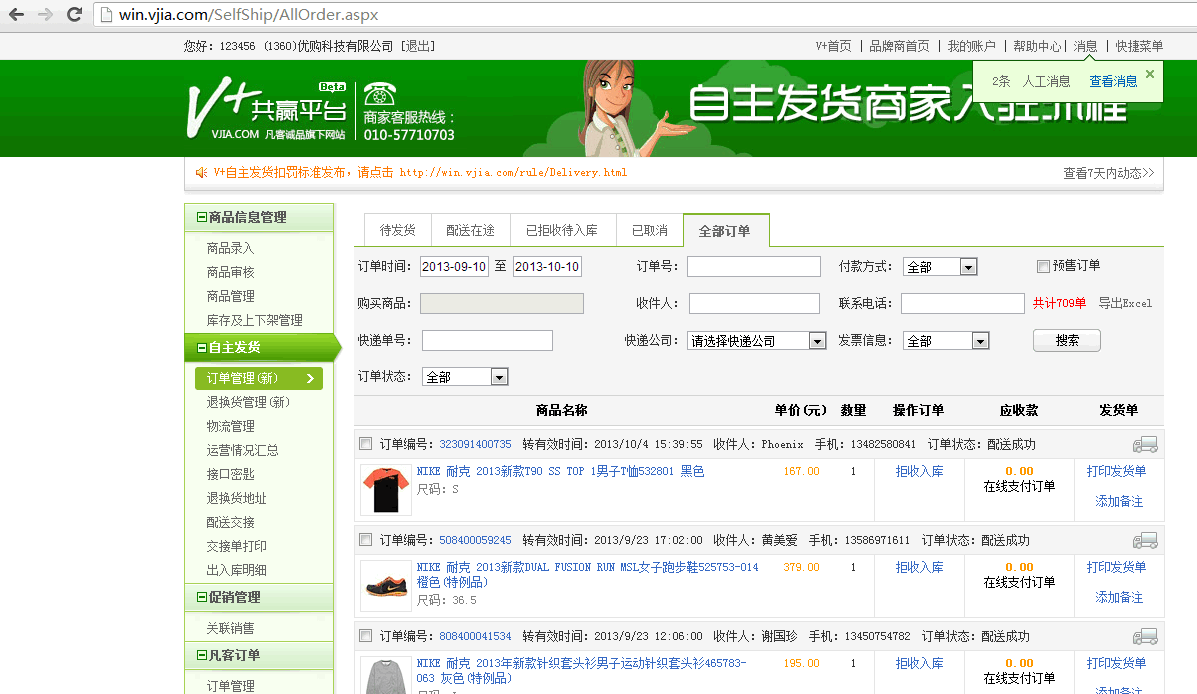Open 我的账户 in top navigation
The height and width of the screenshot is (694, 1197).
click(x=972, y=46)
